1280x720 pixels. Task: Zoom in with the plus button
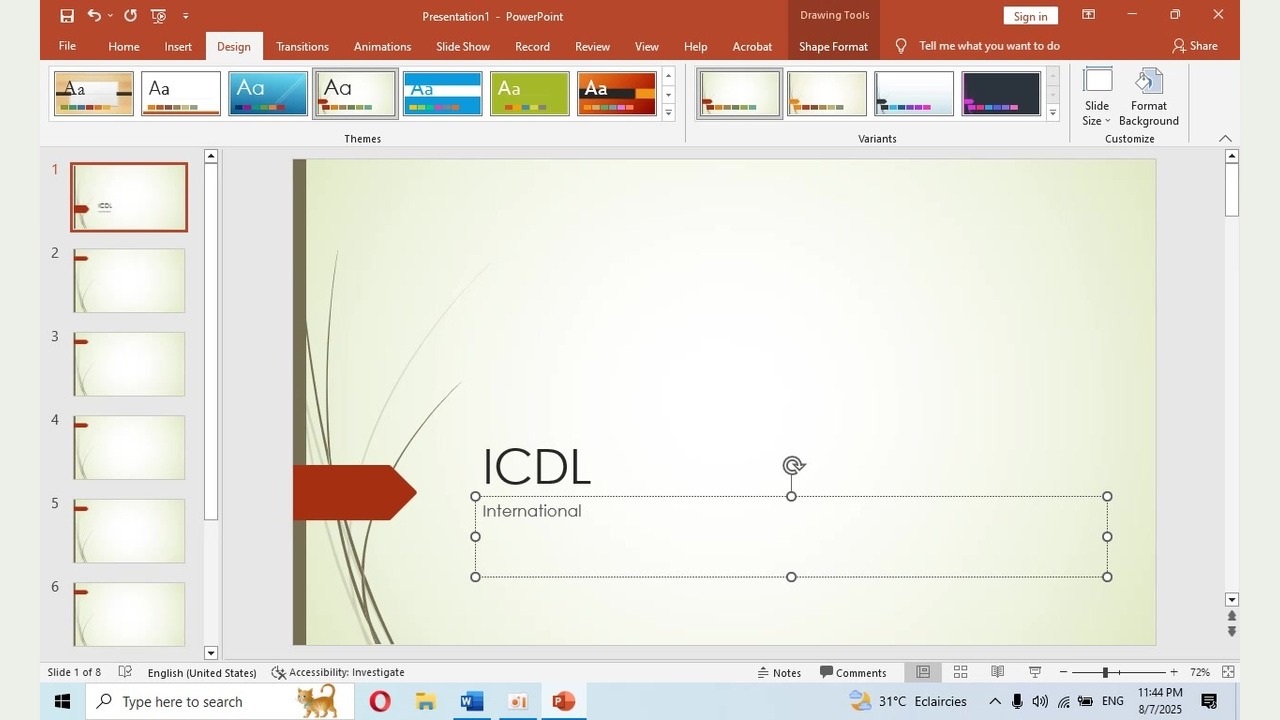tap(1174, 672)
